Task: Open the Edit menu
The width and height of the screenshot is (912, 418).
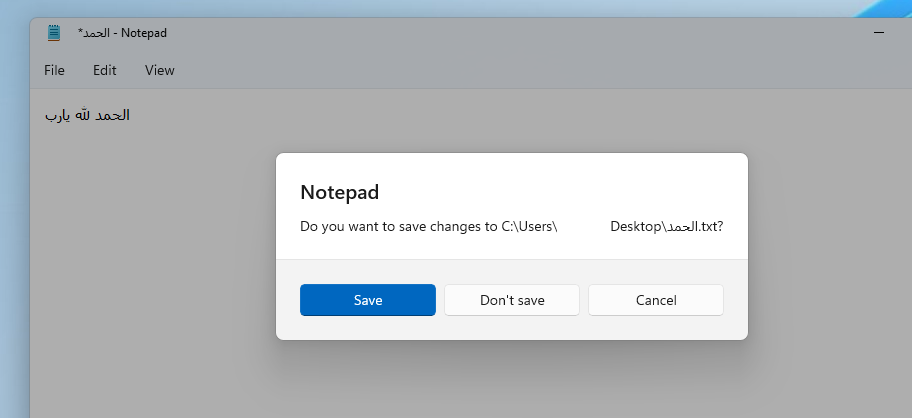Action: [x=105, y=70]
